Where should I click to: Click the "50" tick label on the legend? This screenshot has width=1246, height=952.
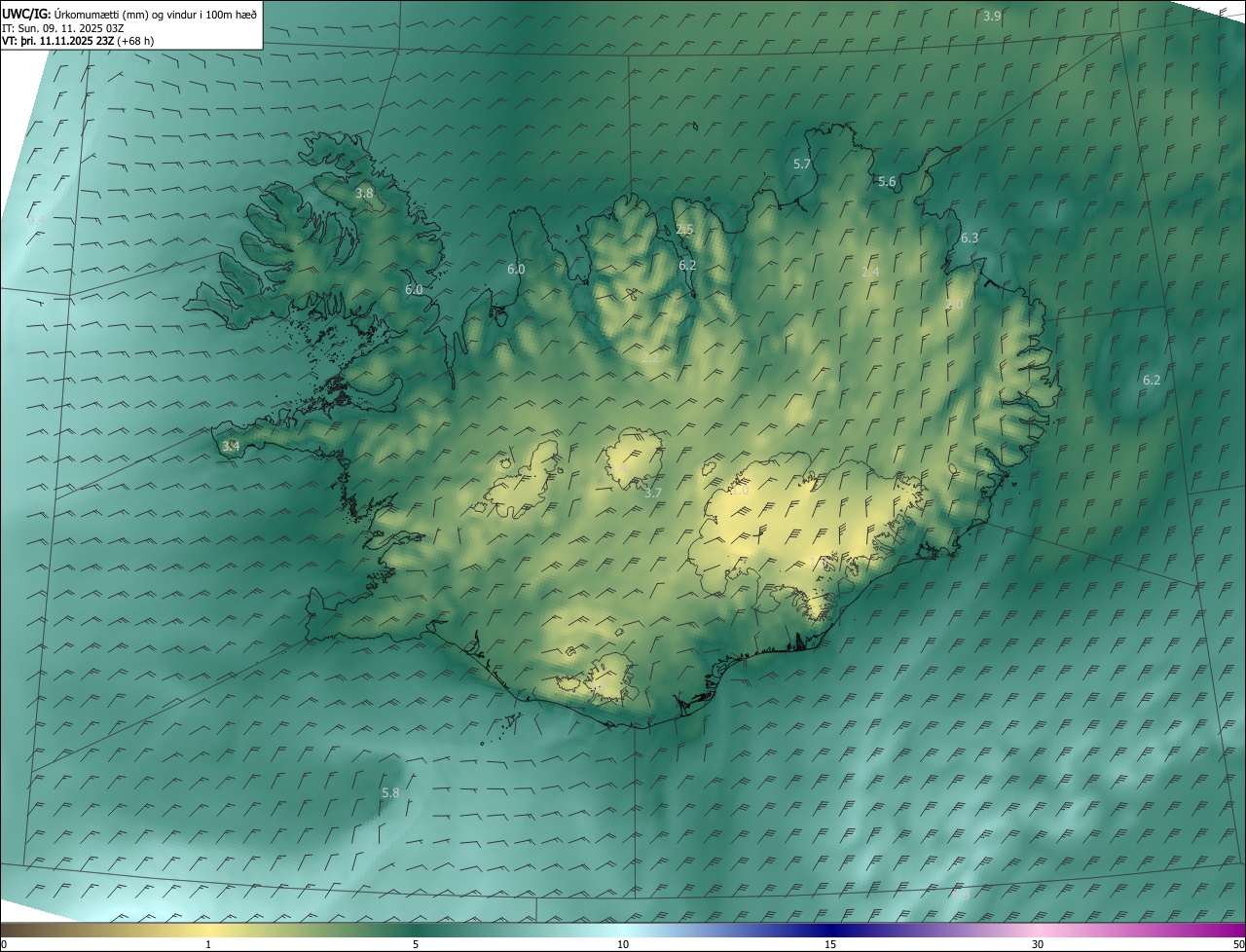(x=1238, y=945)
